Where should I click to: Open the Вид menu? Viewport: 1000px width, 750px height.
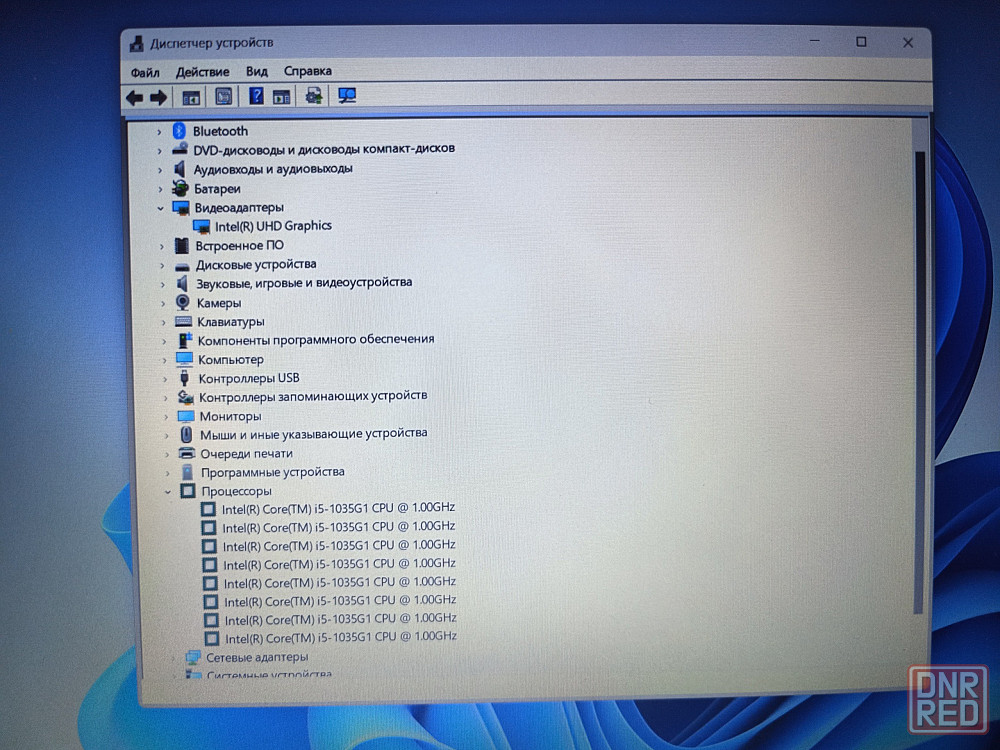coord(257,71)
